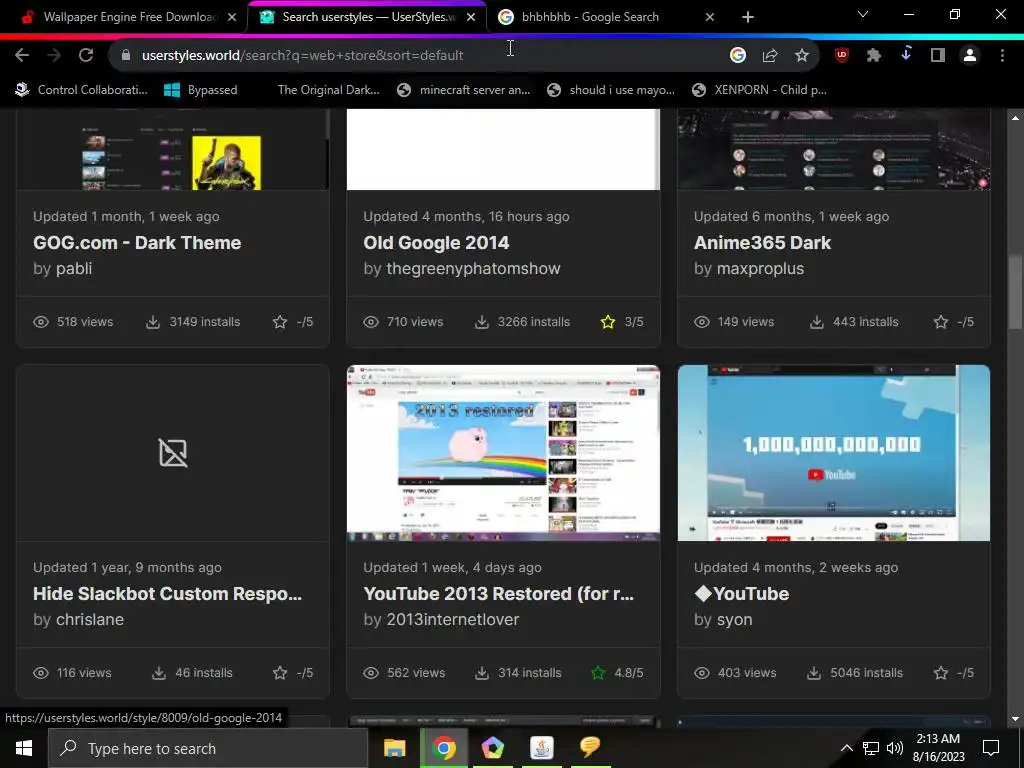Open the Java app icon in taskbar
The width and height of the screenshot is (1024, 768).
[x=541, y=748]
